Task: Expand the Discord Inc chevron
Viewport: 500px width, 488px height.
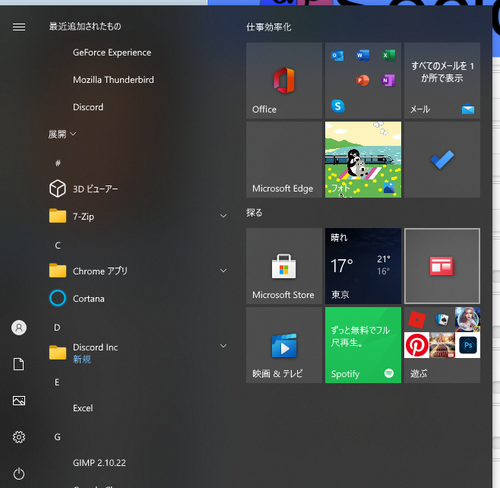Action: click(223, 346)
